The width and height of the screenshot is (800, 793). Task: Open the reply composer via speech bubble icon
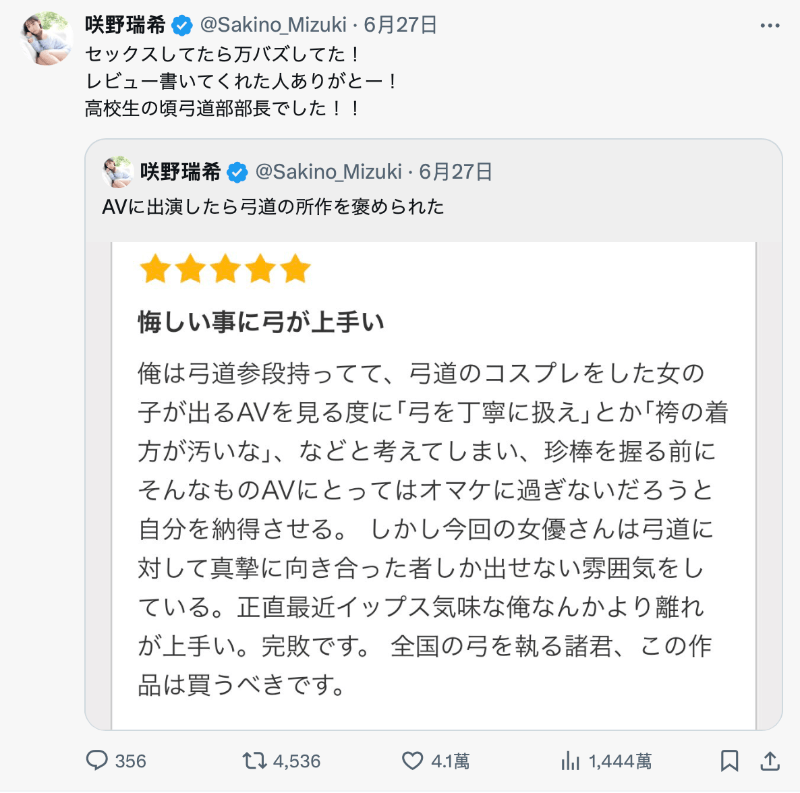click(97, 761)
